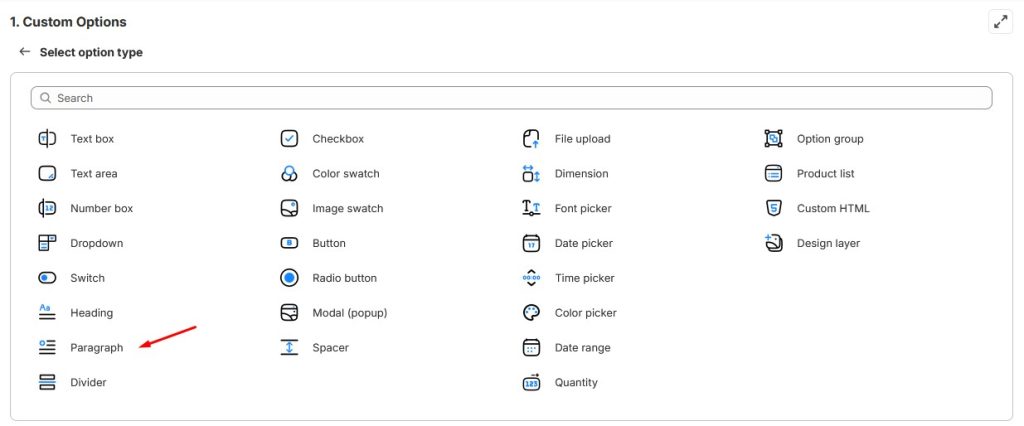Choose the Font picker icon
The height and width of the screenshot is (426, 1024).
(532, 208)
